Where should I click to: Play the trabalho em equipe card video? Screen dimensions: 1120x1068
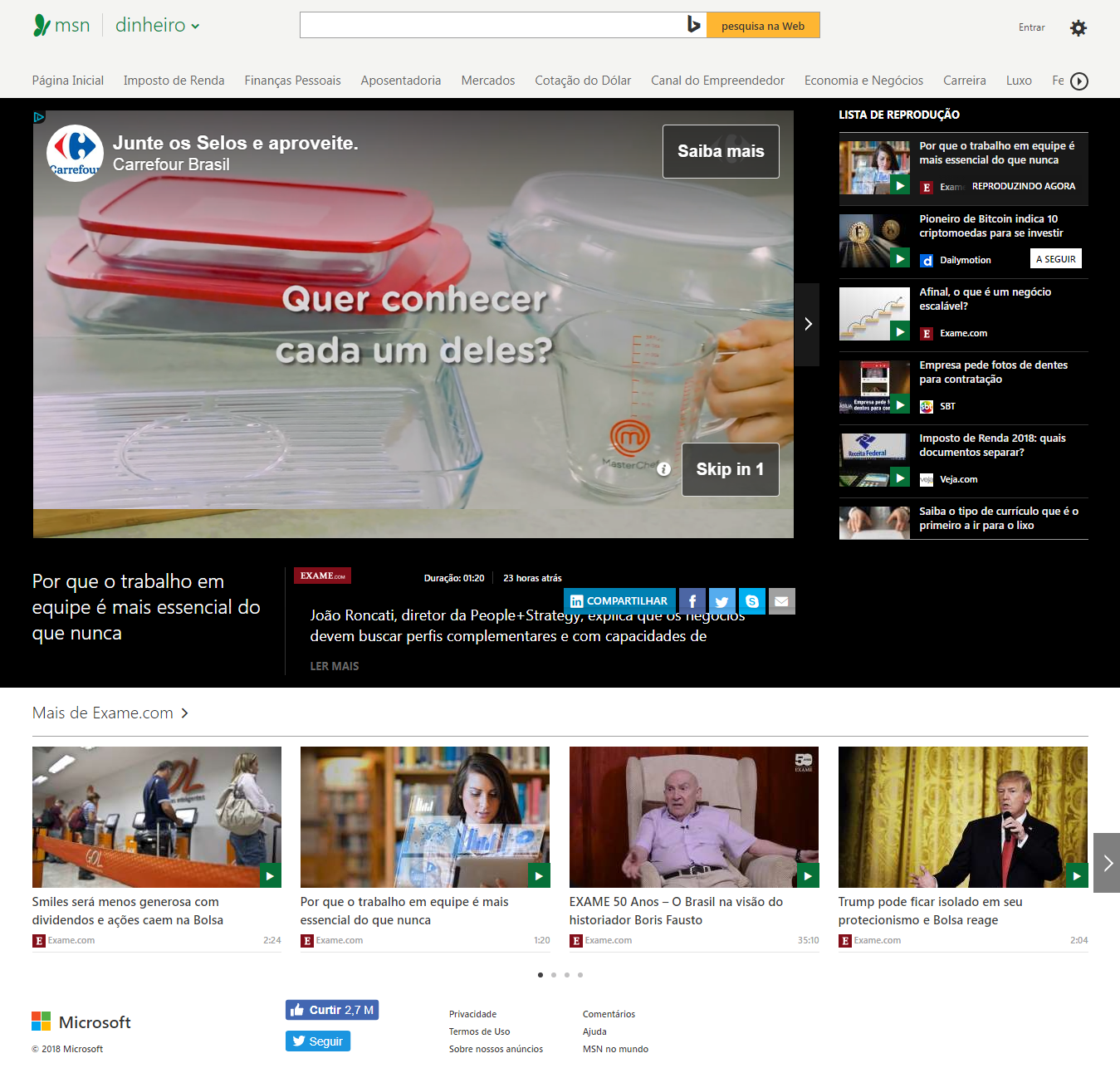[x=425, y=817]
